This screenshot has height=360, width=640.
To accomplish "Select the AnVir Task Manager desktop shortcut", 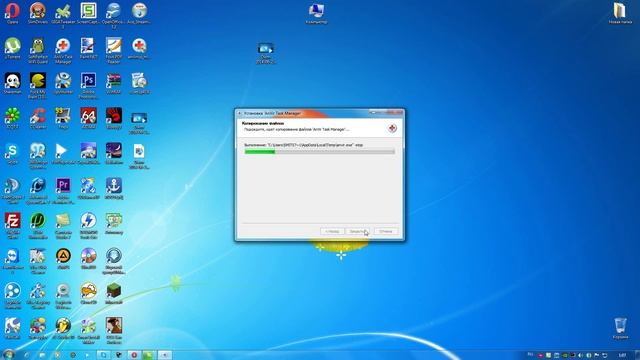I will pyautogui.click(x=63, y=51).
